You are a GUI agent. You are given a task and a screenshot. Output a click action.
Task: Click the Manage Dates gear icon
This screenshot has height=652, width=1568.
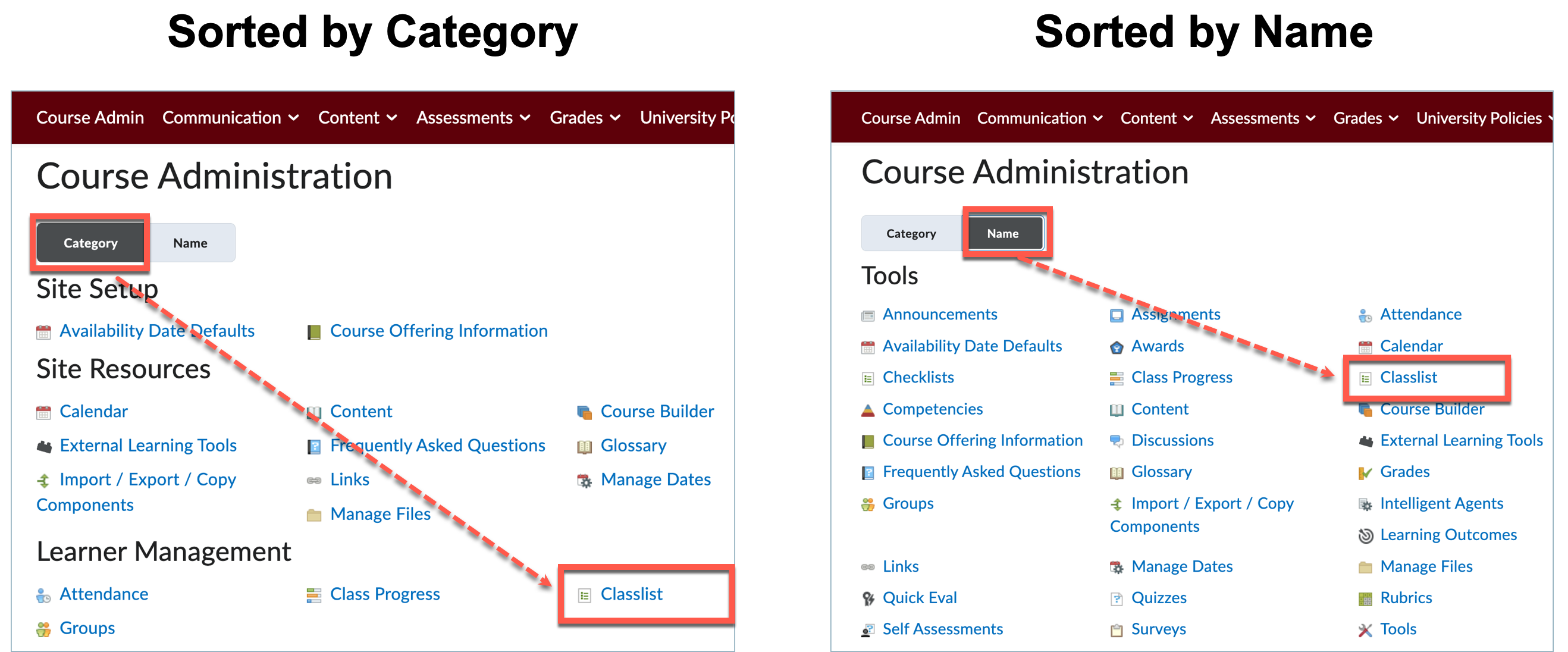tap(585, 479)
